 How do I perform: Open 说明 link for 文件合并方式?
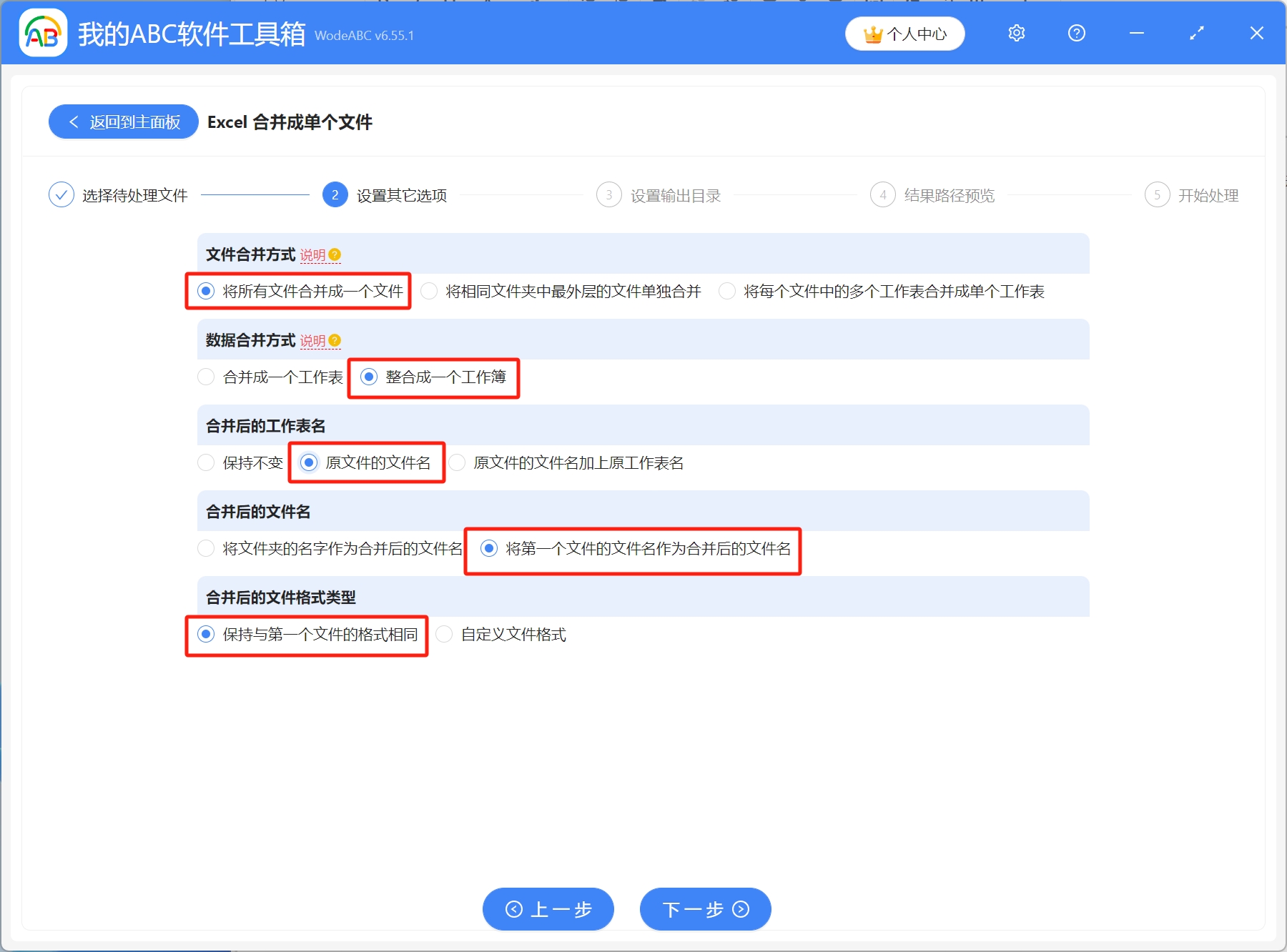[312, 255]
